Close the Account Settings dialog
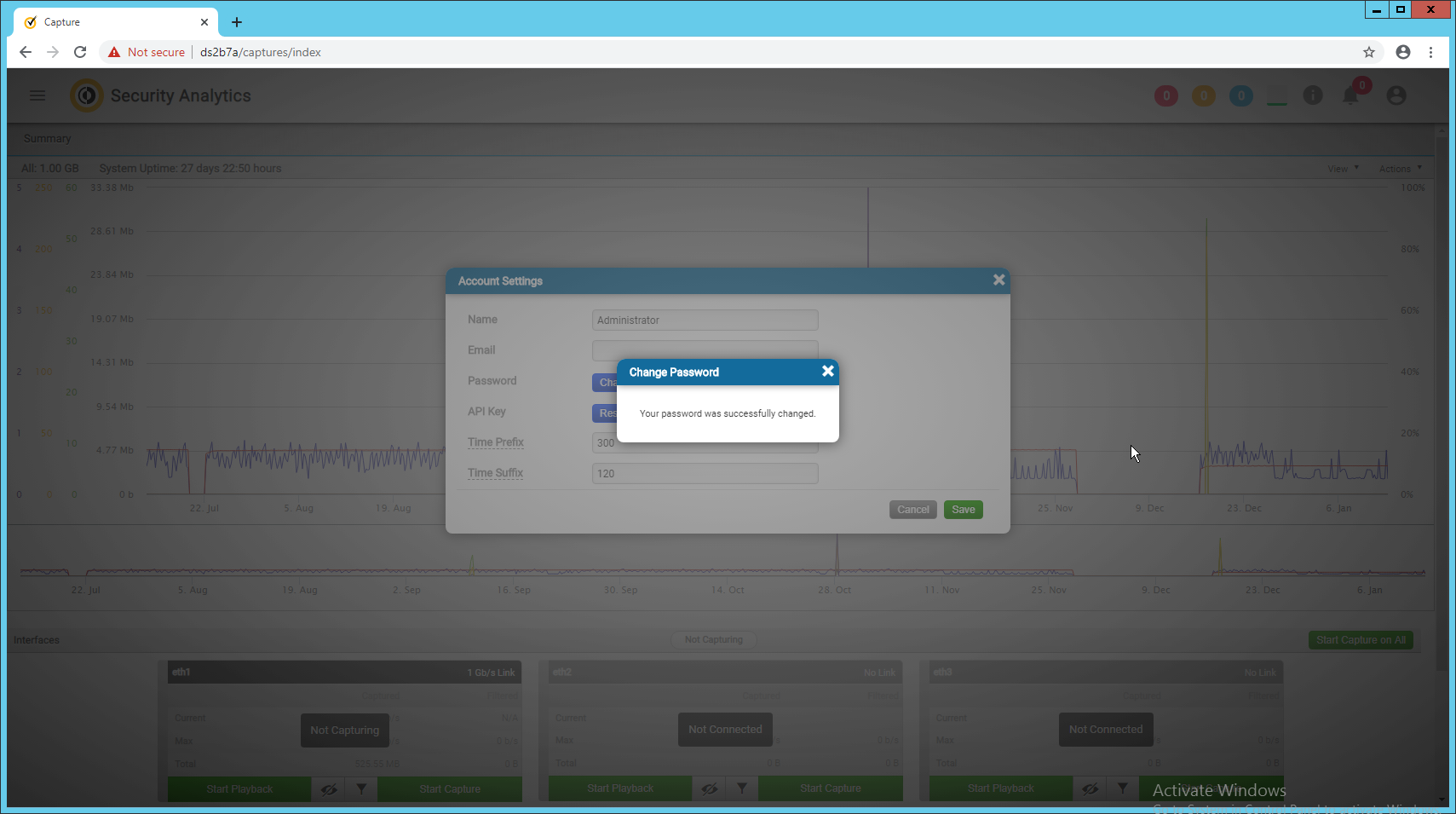 [998, 280]
